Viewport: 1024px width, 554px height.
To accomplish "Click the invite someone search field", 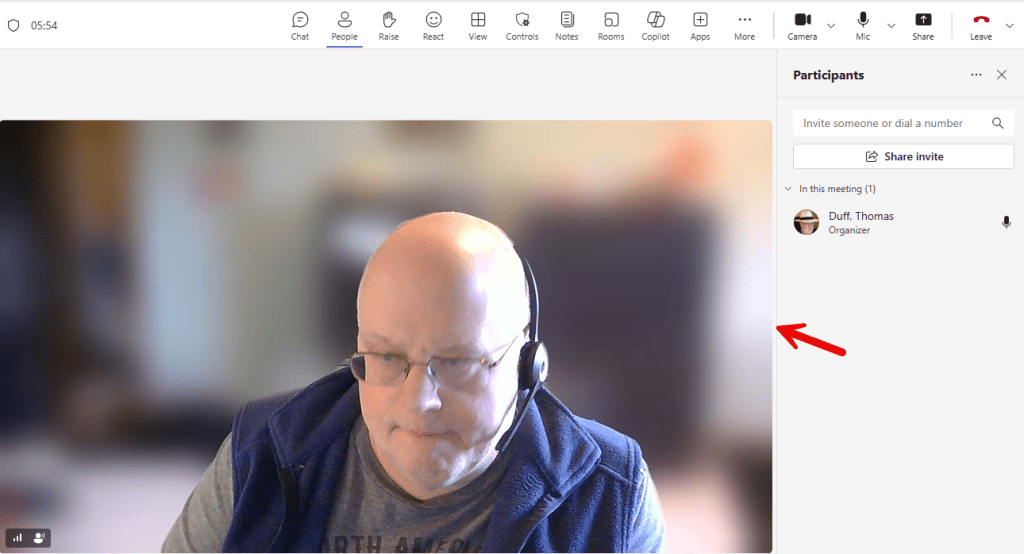I will [890, 123].
